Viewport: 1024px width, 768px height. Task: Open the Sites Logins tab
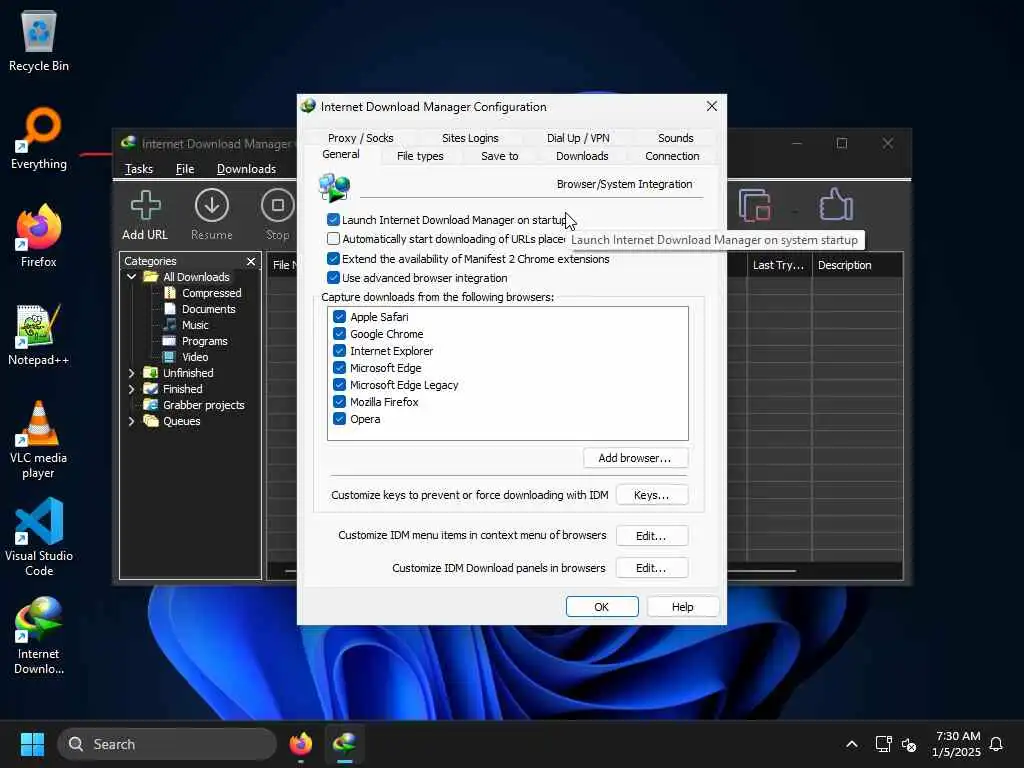point(470,138)
